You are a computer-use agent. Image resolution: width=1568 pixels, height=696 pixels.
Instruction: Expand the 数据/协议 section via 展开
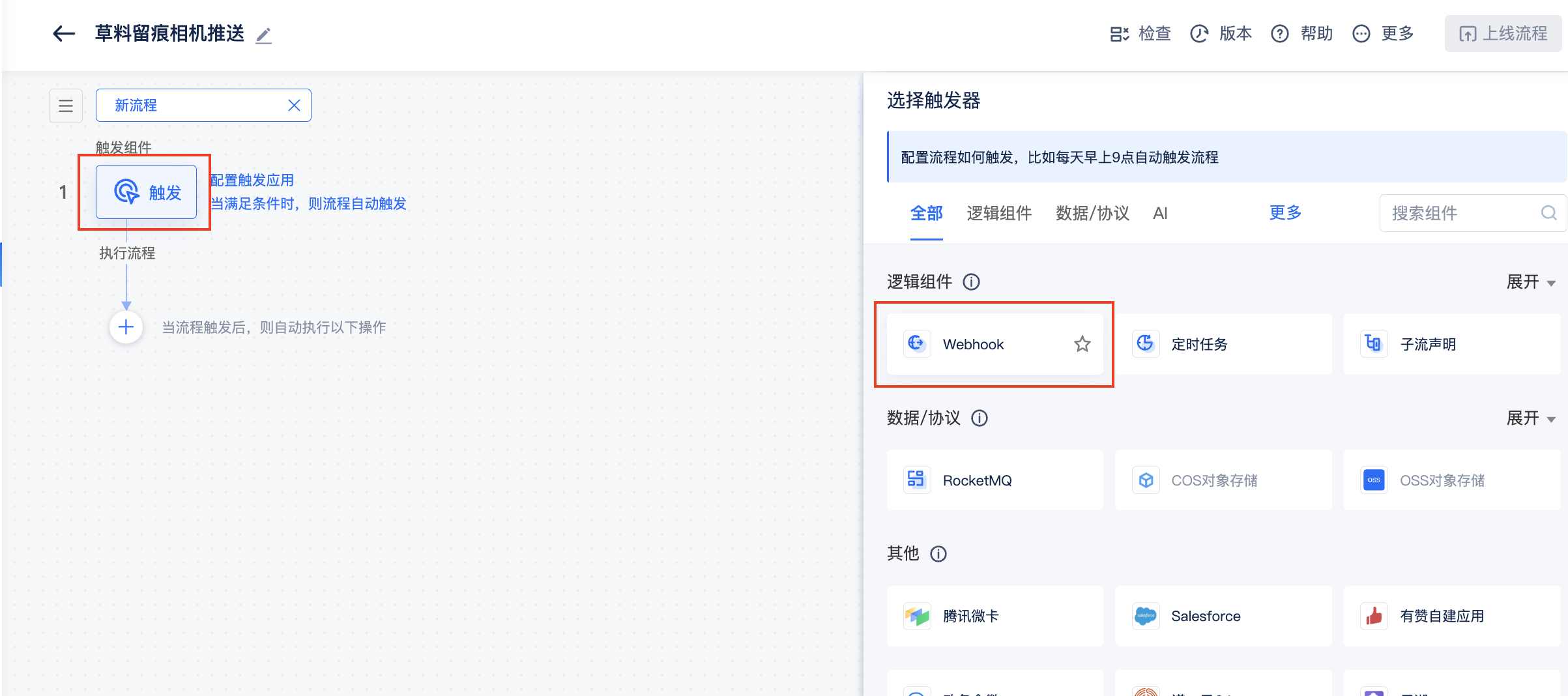click(1531, 418)
